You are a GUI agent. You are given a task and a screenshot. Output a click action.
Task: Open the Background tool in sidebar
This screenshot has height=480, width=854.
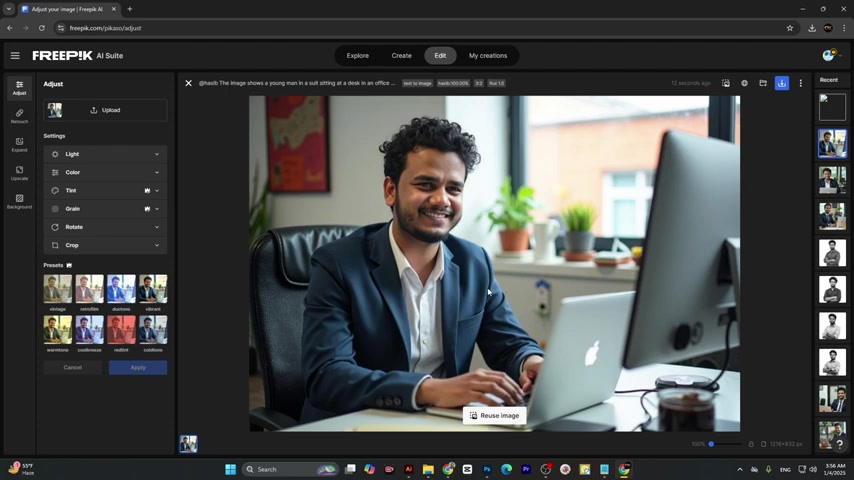pyautogui.click(x=19, y=202)
